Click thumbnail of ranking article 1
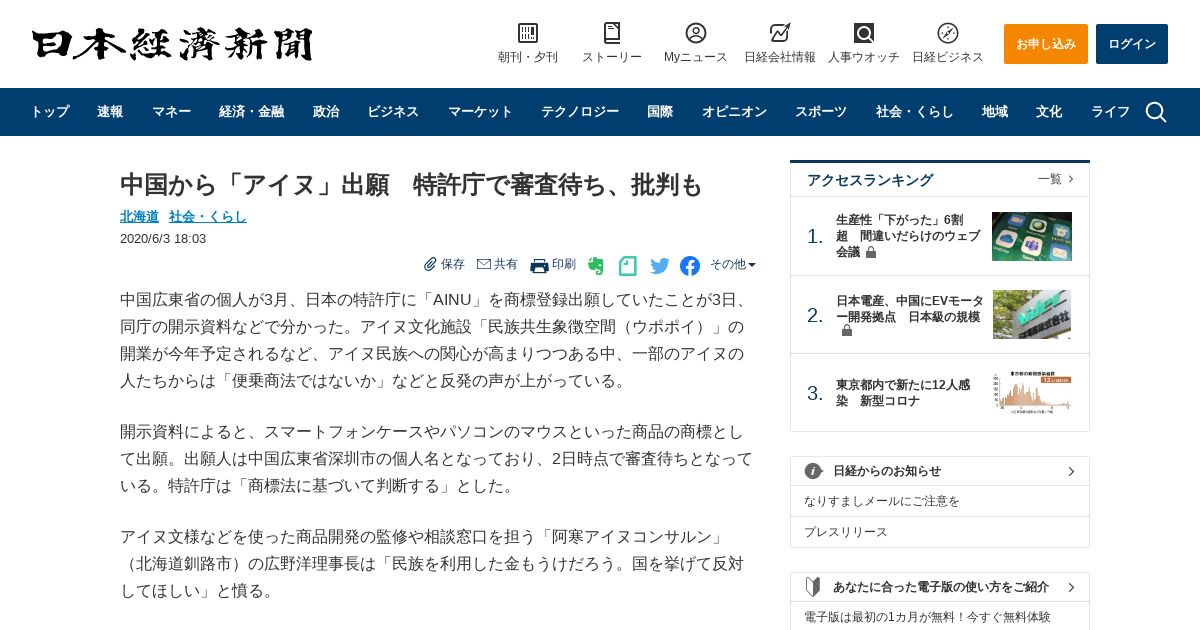Viewport: 1200px width, 630px height. coord(1032,236)
